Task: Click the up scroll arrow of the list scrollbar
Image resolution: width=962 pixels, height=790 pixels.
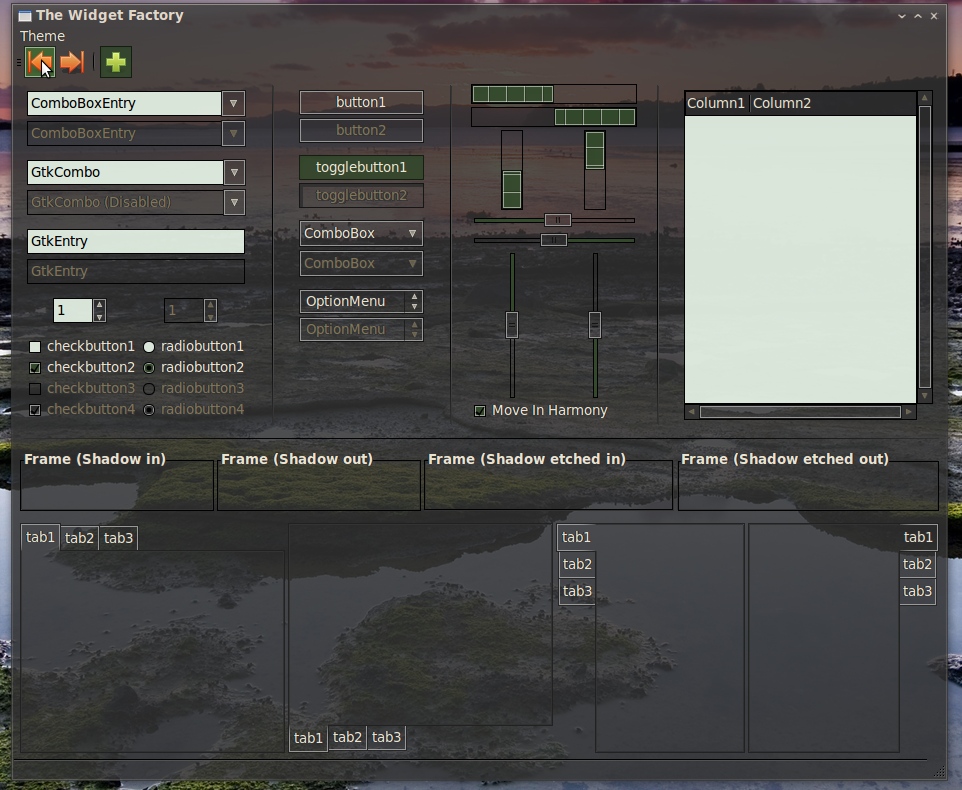Action: pos(925,98)
